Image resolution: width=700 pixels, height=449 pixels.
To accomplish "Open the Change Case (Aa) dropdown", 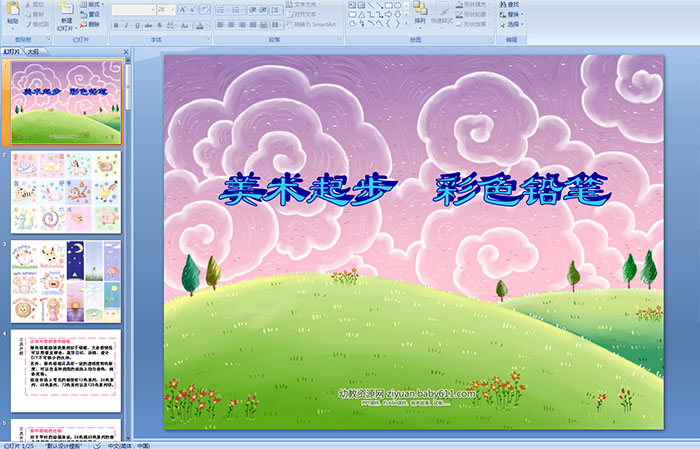I will click(x=185, y=25).
